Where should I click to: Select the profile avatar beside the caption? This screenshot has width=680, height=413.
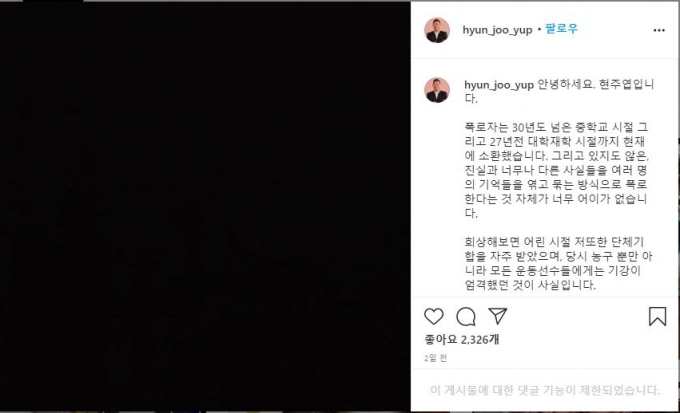437,90
